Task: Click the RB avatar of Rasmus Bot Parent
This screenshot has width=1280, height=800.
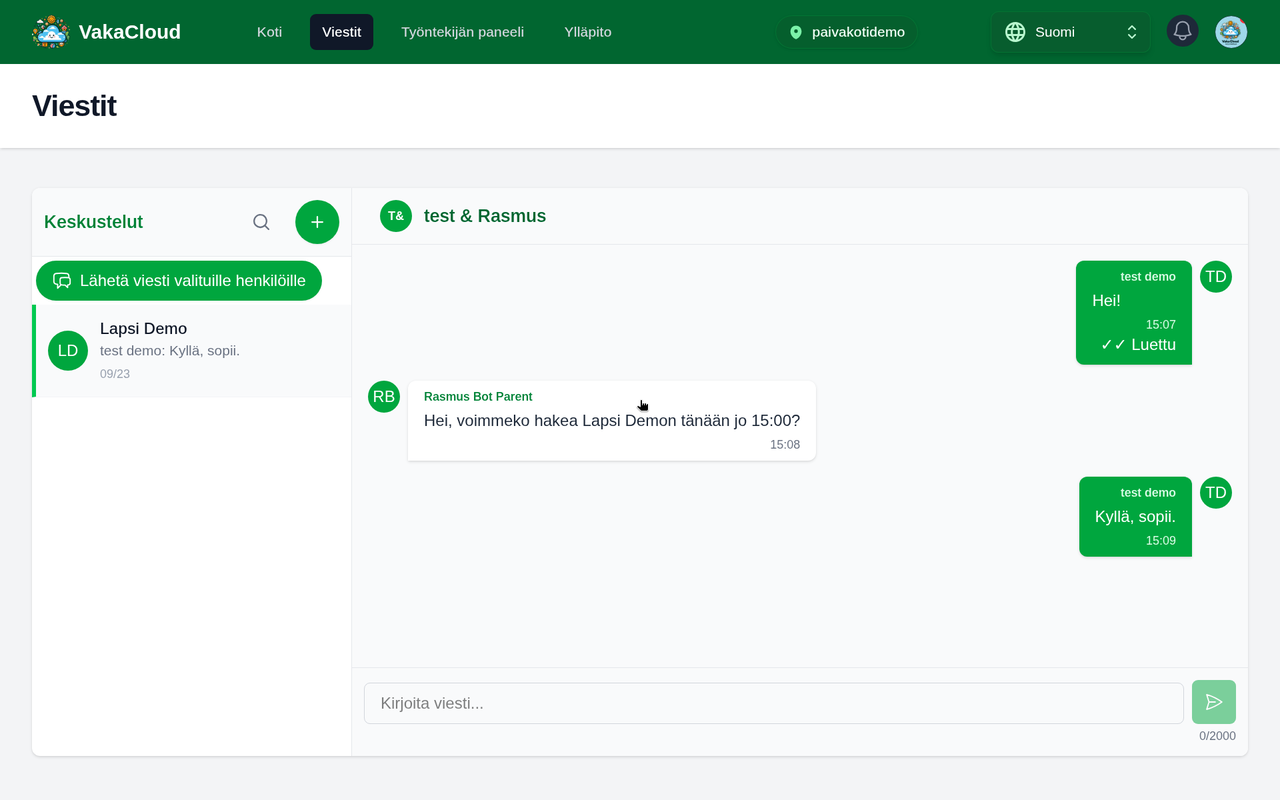Action: (384, 396)
